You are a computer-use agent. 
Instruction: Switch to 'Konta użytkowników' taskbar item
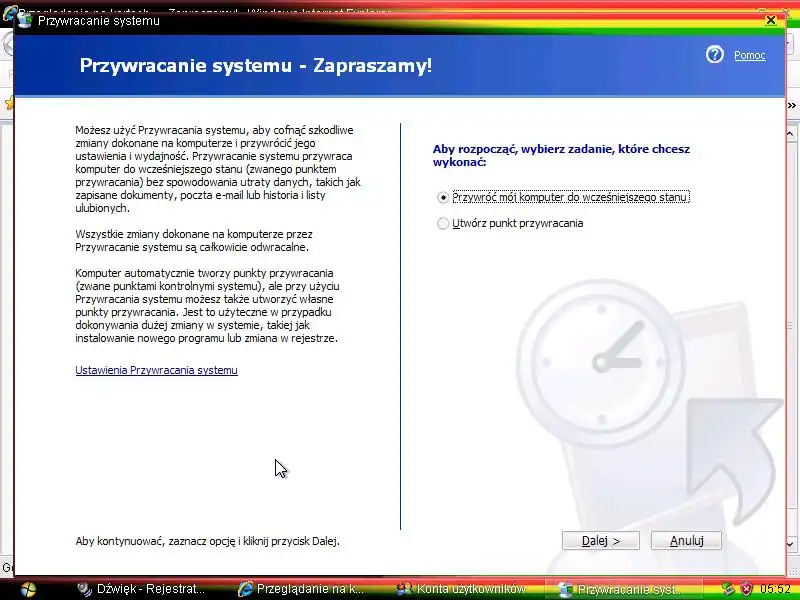coord(461,589)
